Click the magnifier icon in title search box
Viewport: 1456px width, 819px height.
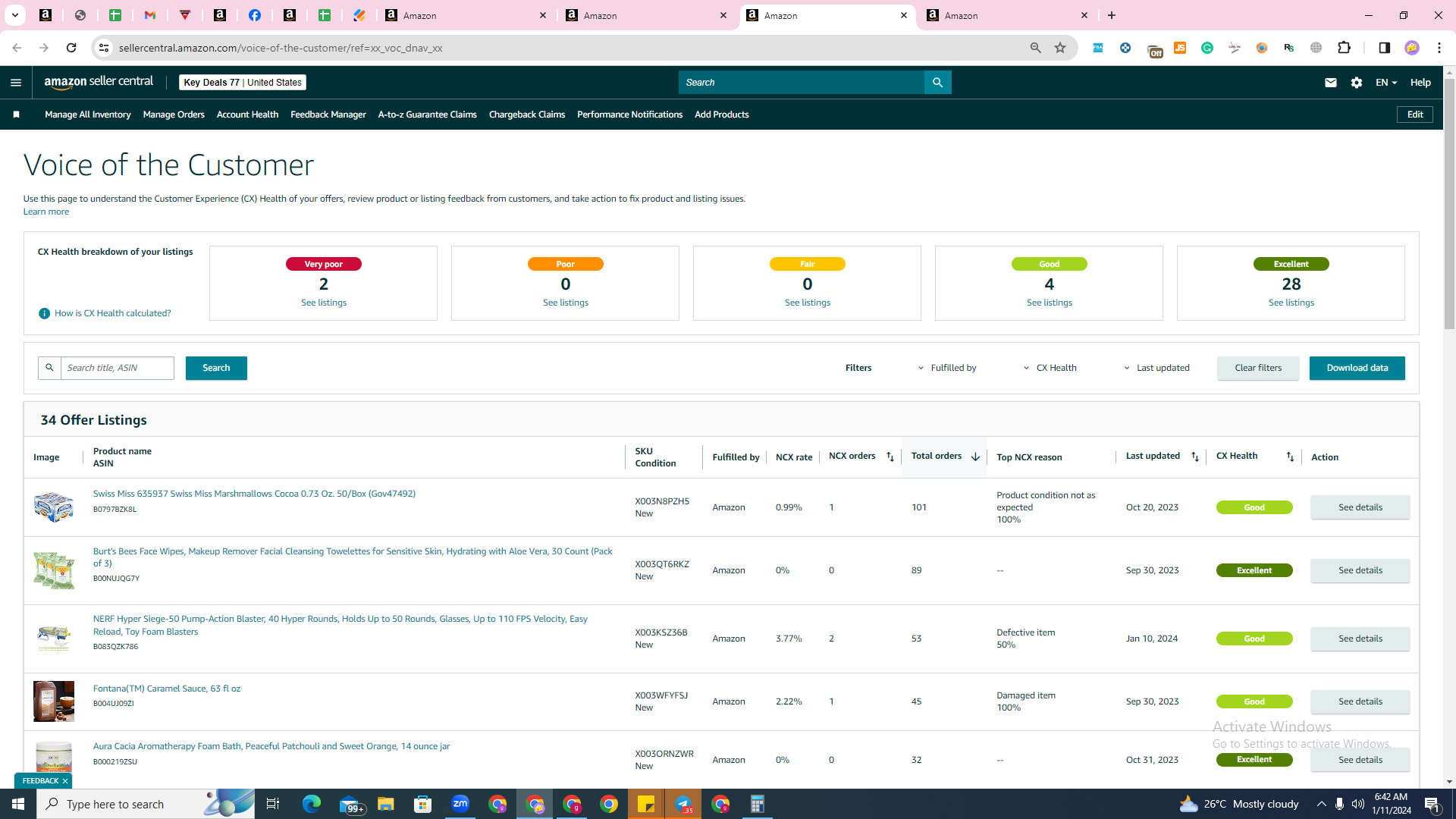click(49, 368)
